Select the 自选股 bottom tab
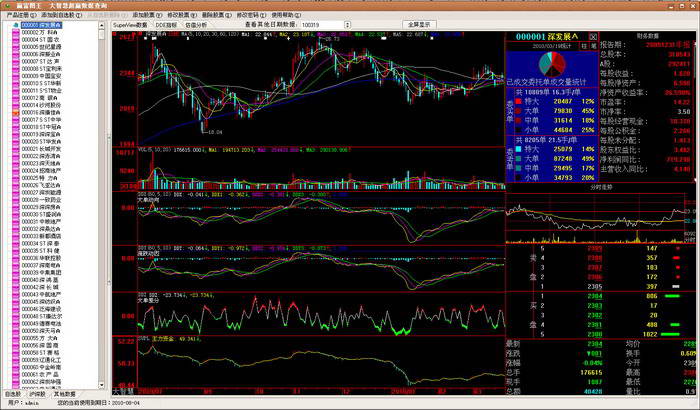 point(12,394)
